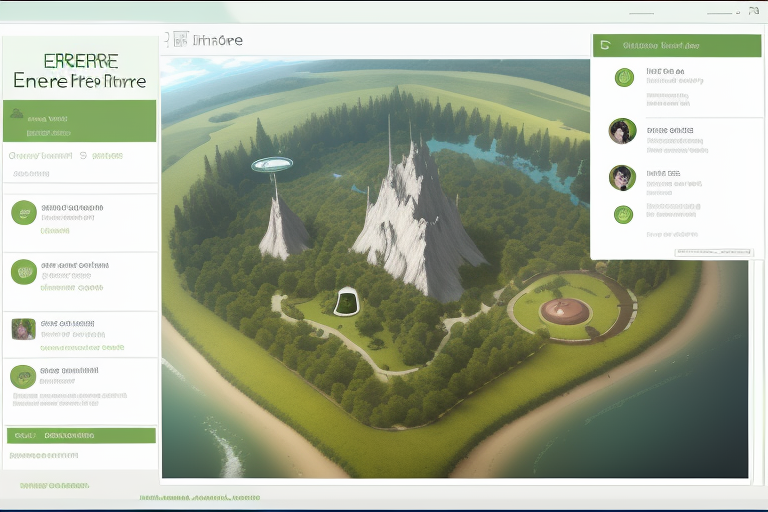The width and height of the screenshot is (768, 512).
Task: Click the first green round icon in left list
Action: click(x=24, y=212)
